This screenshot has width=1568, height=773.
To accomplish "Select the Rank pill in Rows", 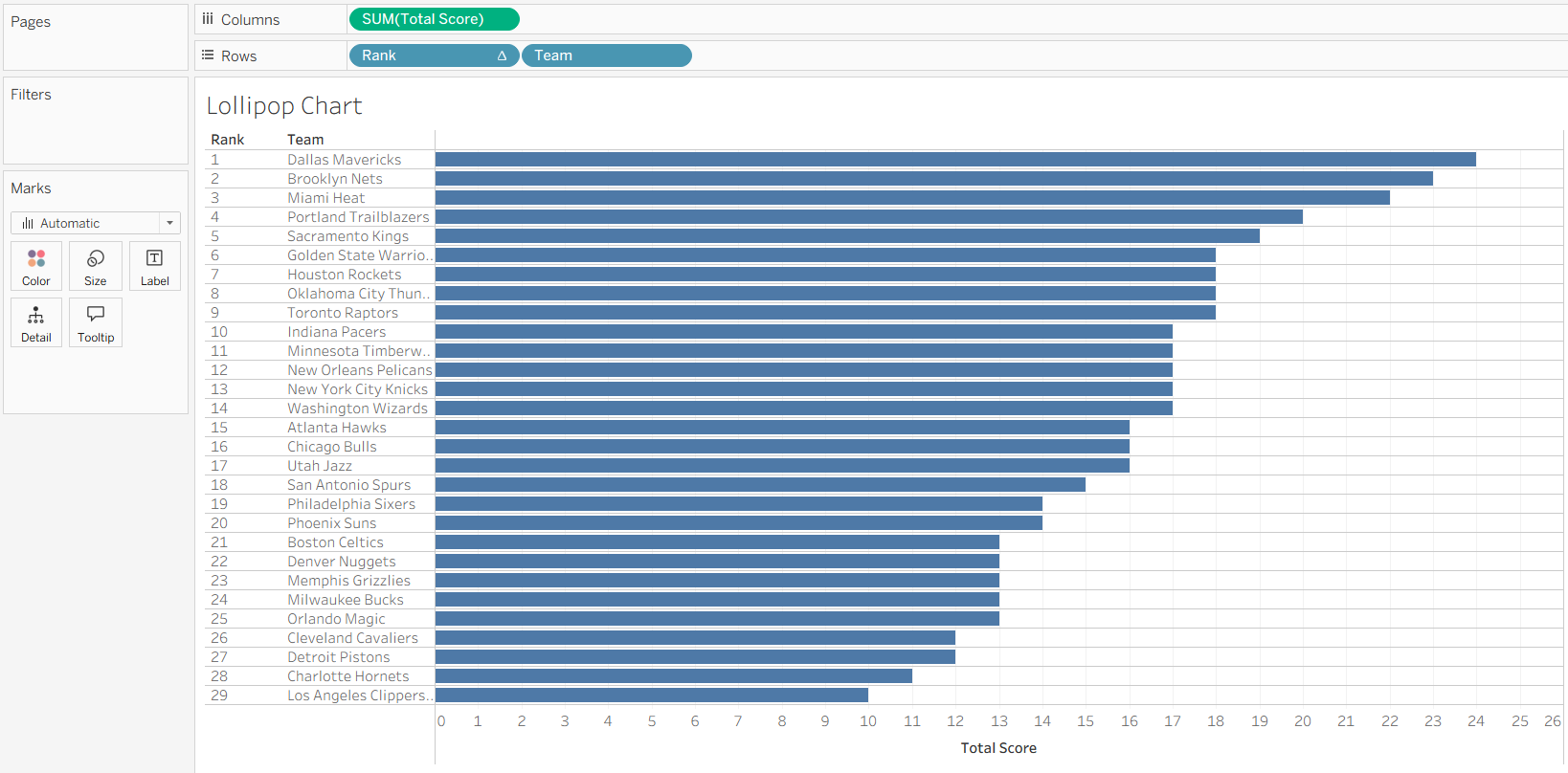I will tap(435, 55).
